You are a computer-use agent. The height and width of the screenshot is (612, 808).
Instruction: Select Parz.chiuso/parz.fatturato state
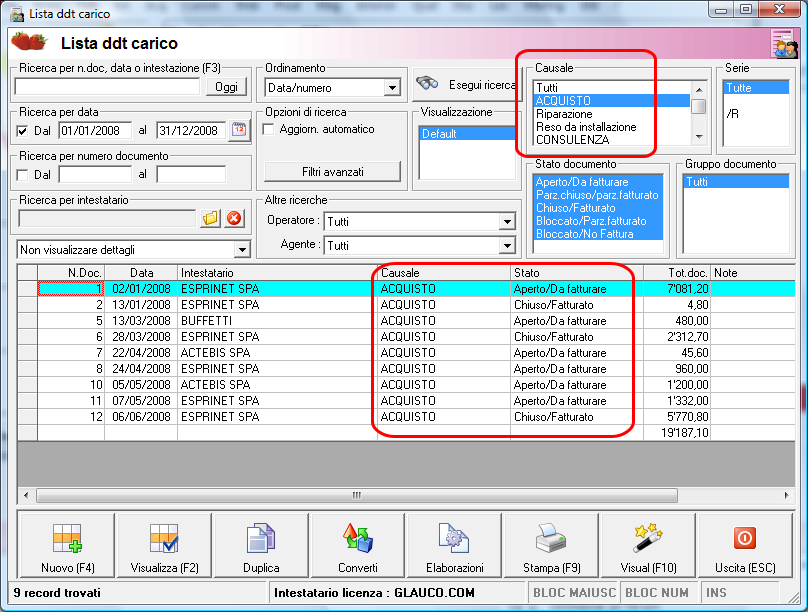598,195
